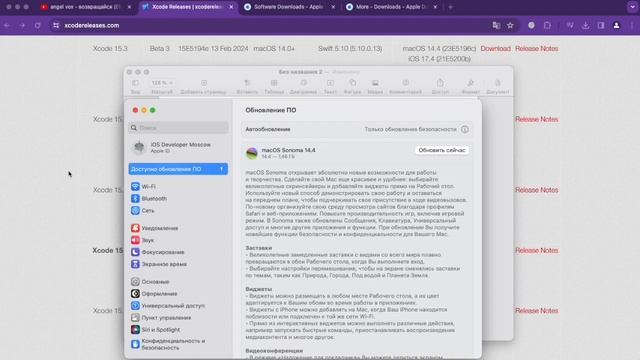Click Медиа (Media) in Pages toolbar
The height and width of the screenshot is (360, 640).
tap(375, 87)
